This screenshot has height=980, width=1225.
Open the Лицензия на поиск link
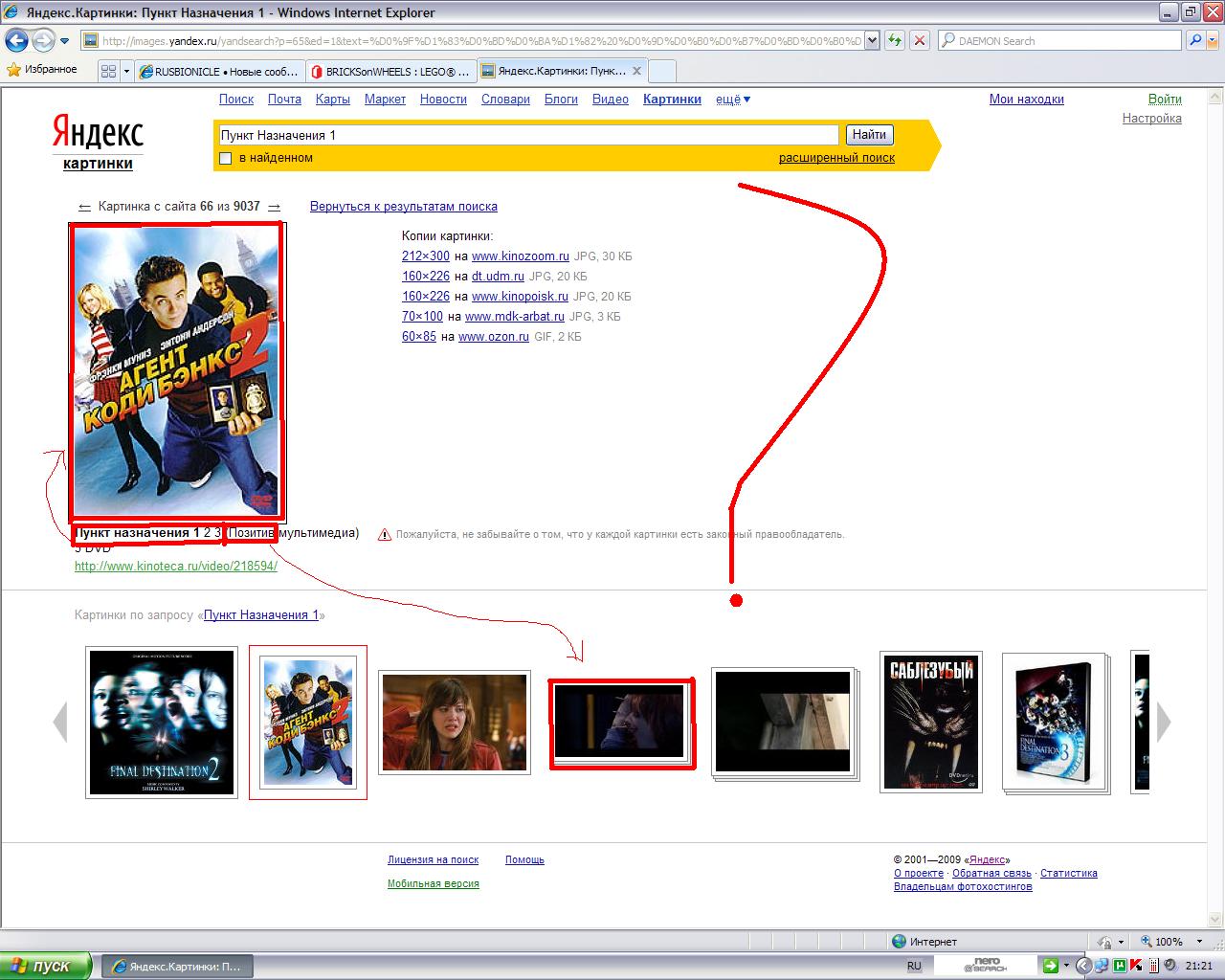point(433,860)
